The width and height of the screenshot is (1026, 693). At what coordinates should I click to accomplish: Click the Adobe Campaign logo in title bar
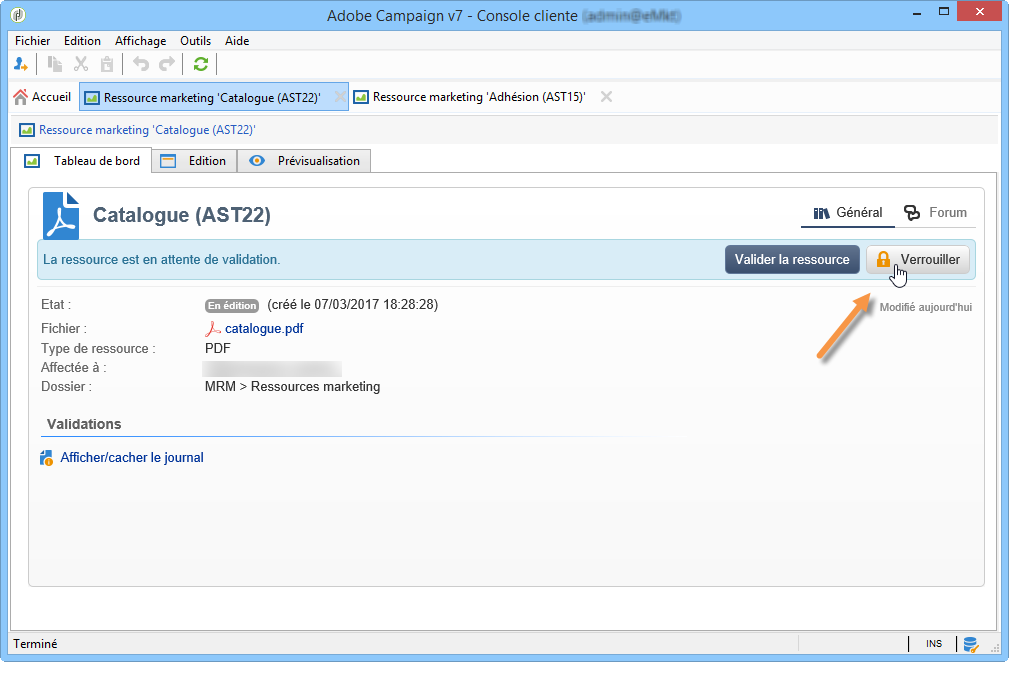click(18, 14)
